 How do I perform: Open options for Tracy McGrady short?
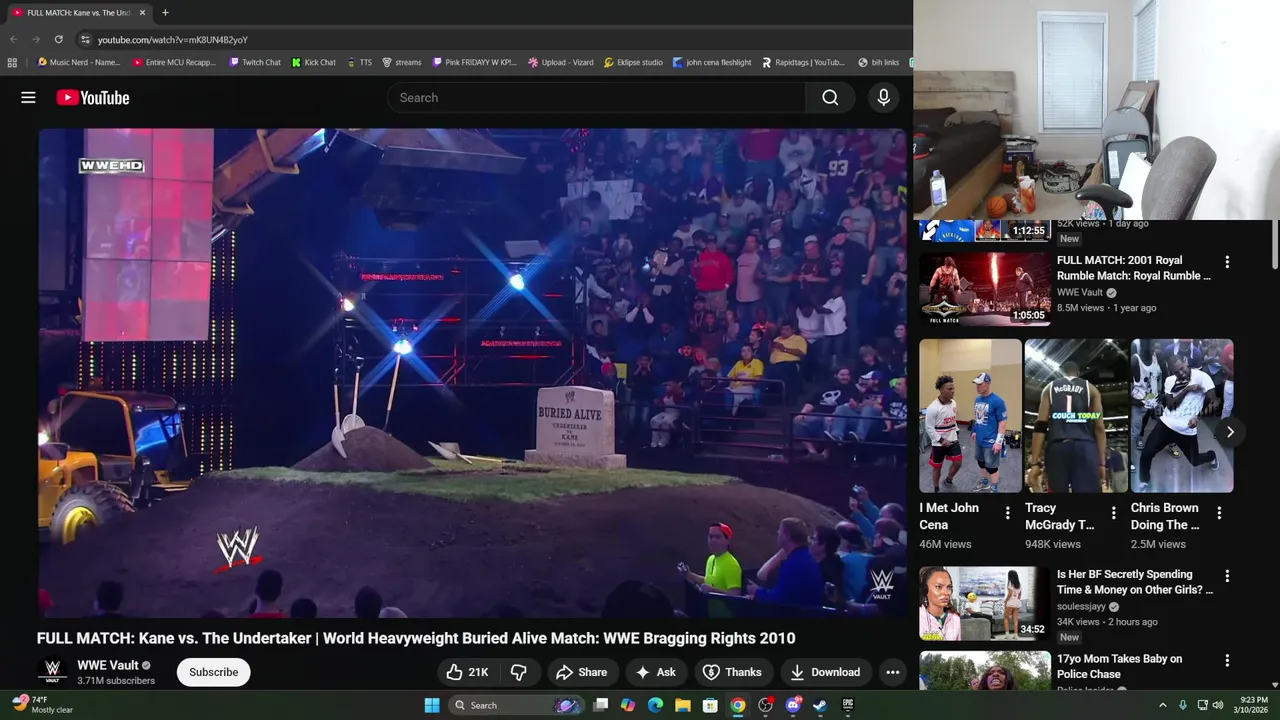point(1113,513)
